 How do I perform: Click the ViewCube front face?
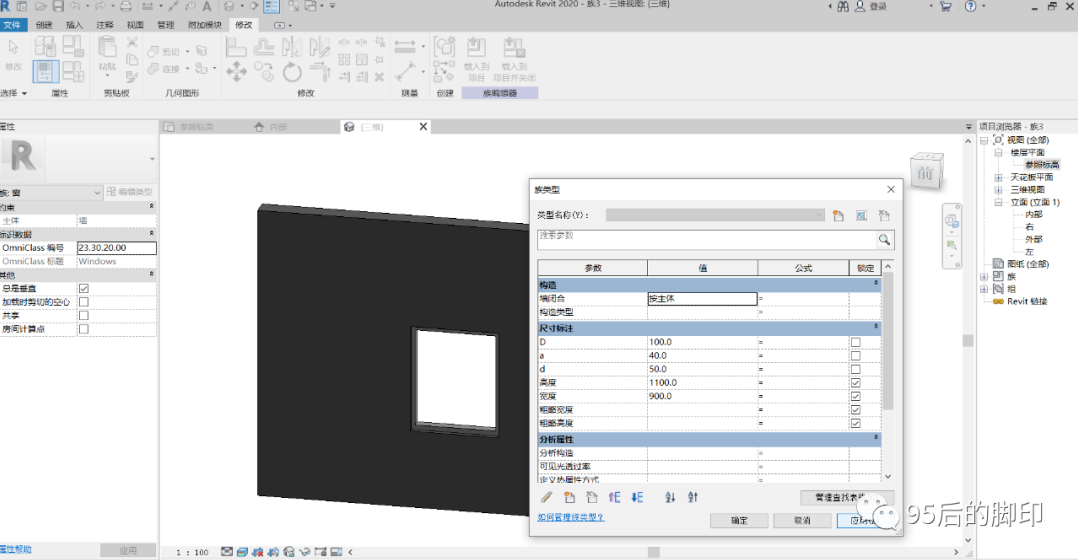(925, 174)
